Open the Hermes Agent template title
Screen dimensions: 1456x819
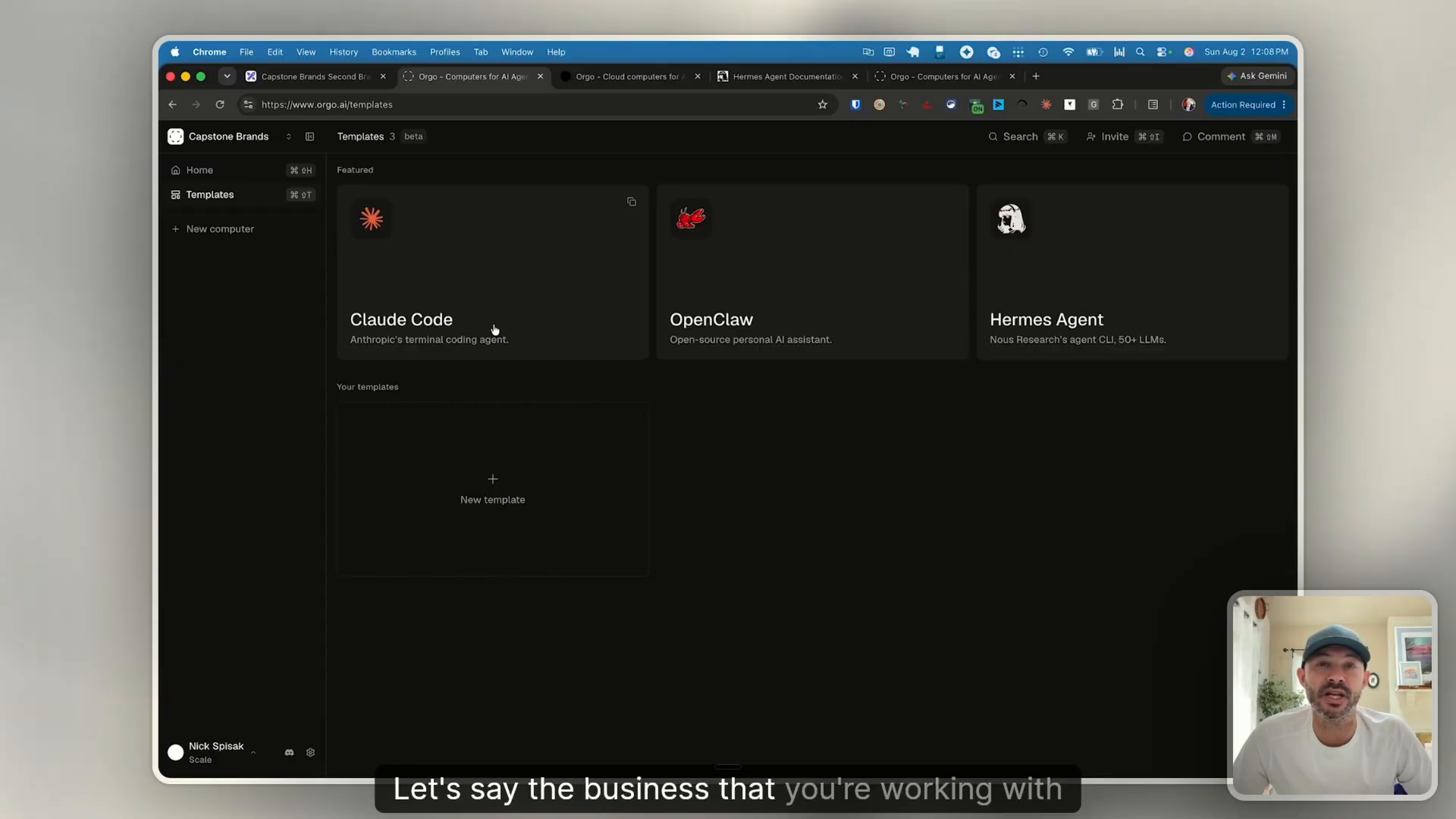[x=1046, y=319]
